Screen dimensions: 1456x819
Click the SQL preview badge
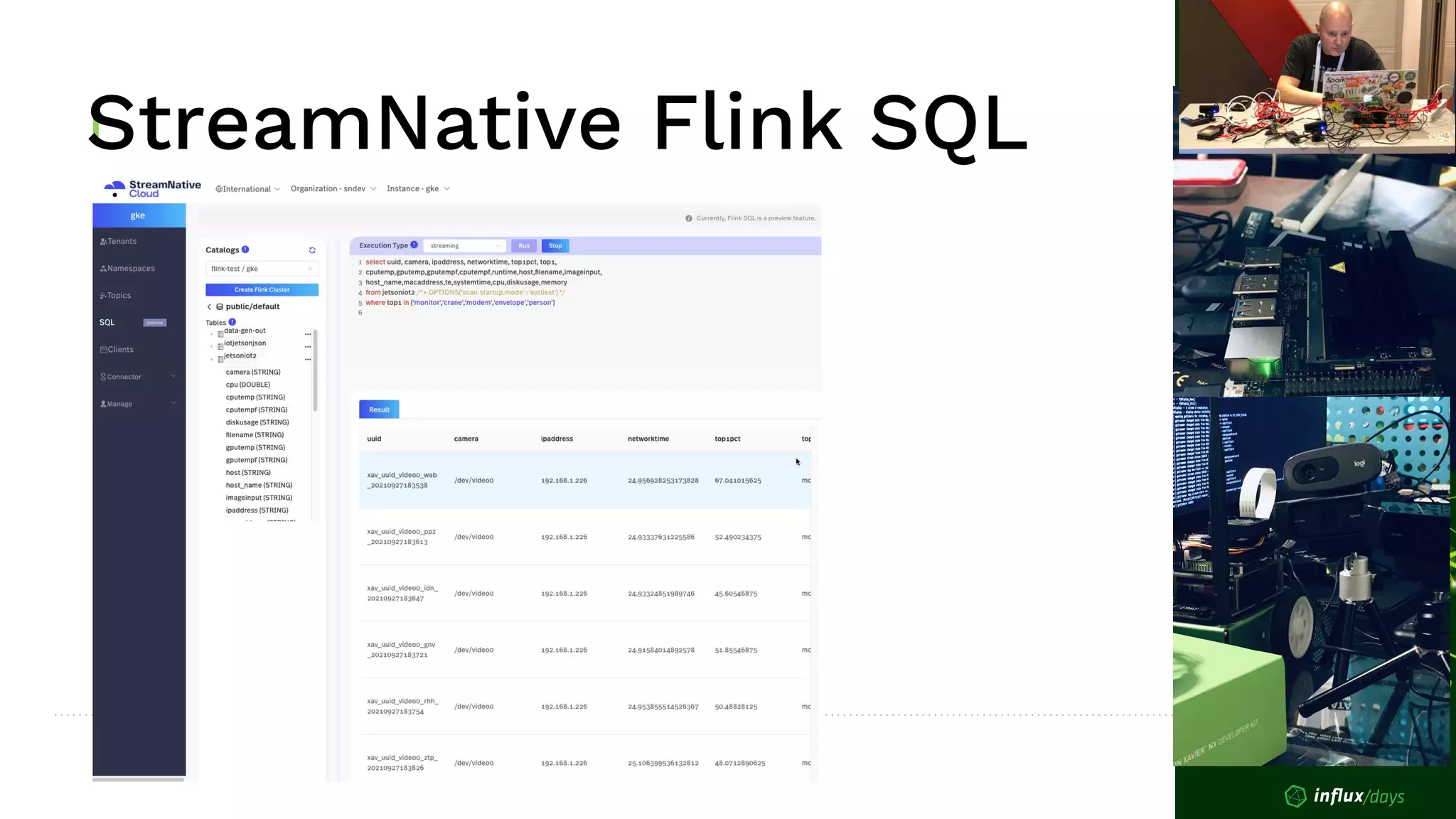pyautogui.click(x=155, y=323)
